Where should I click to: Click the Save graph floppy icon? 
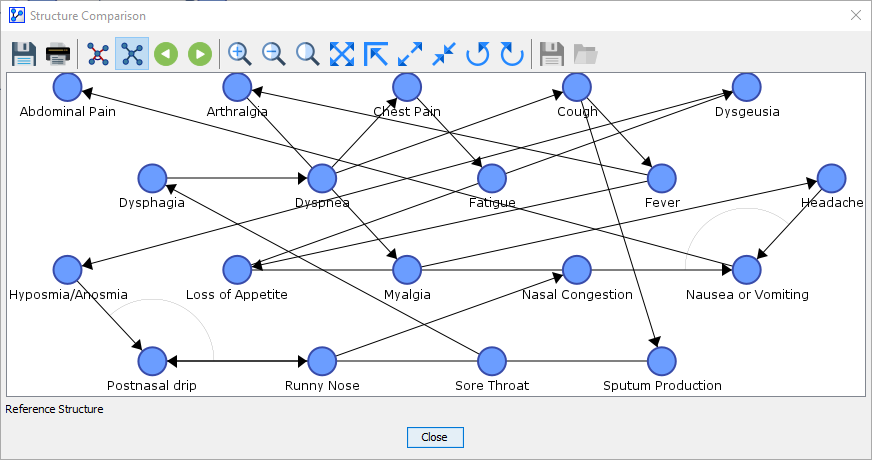(x=24, y=54)
